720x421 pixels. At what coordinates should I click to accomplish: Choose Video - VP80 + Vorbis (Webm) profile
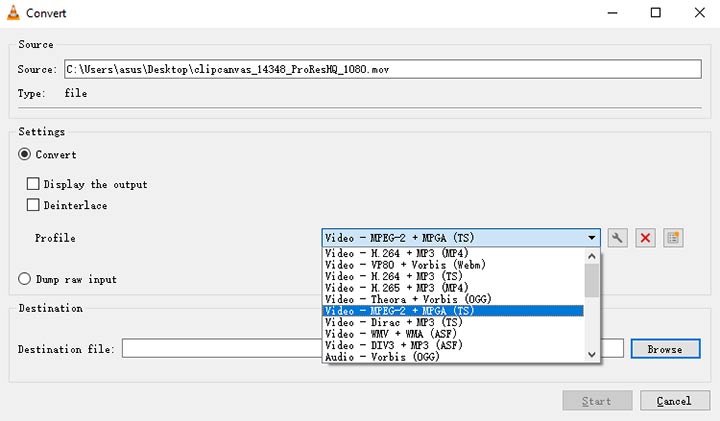(x=453, y=264)
